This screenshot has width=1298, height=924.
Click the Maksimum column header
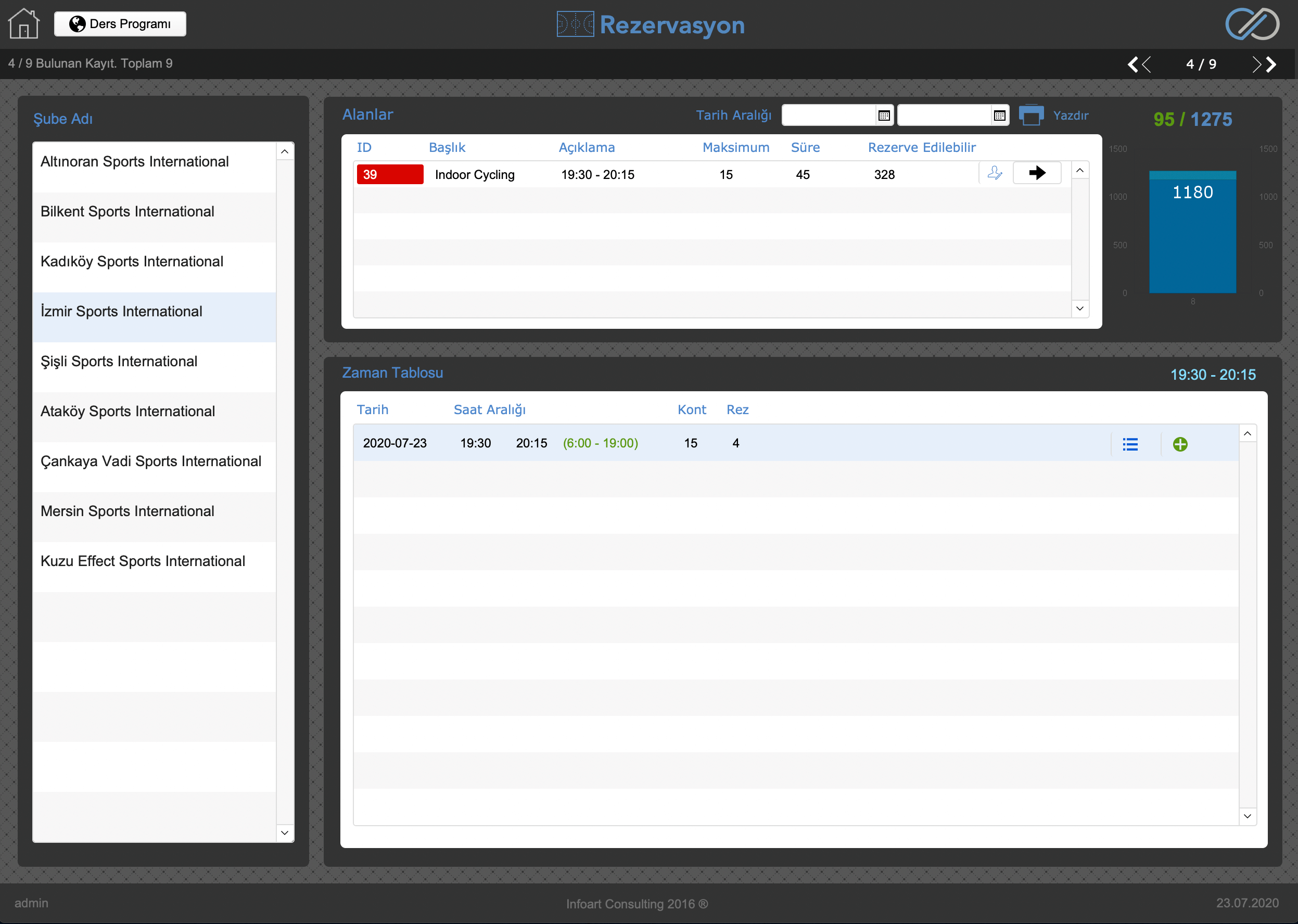point(736,147)
